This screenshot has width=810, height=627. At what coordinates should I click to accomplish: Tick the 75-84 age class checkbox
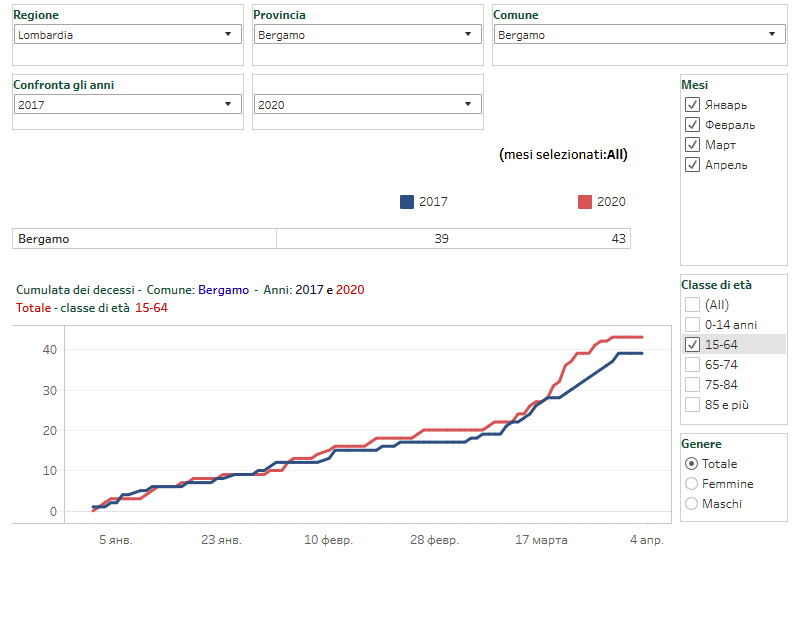692,385
